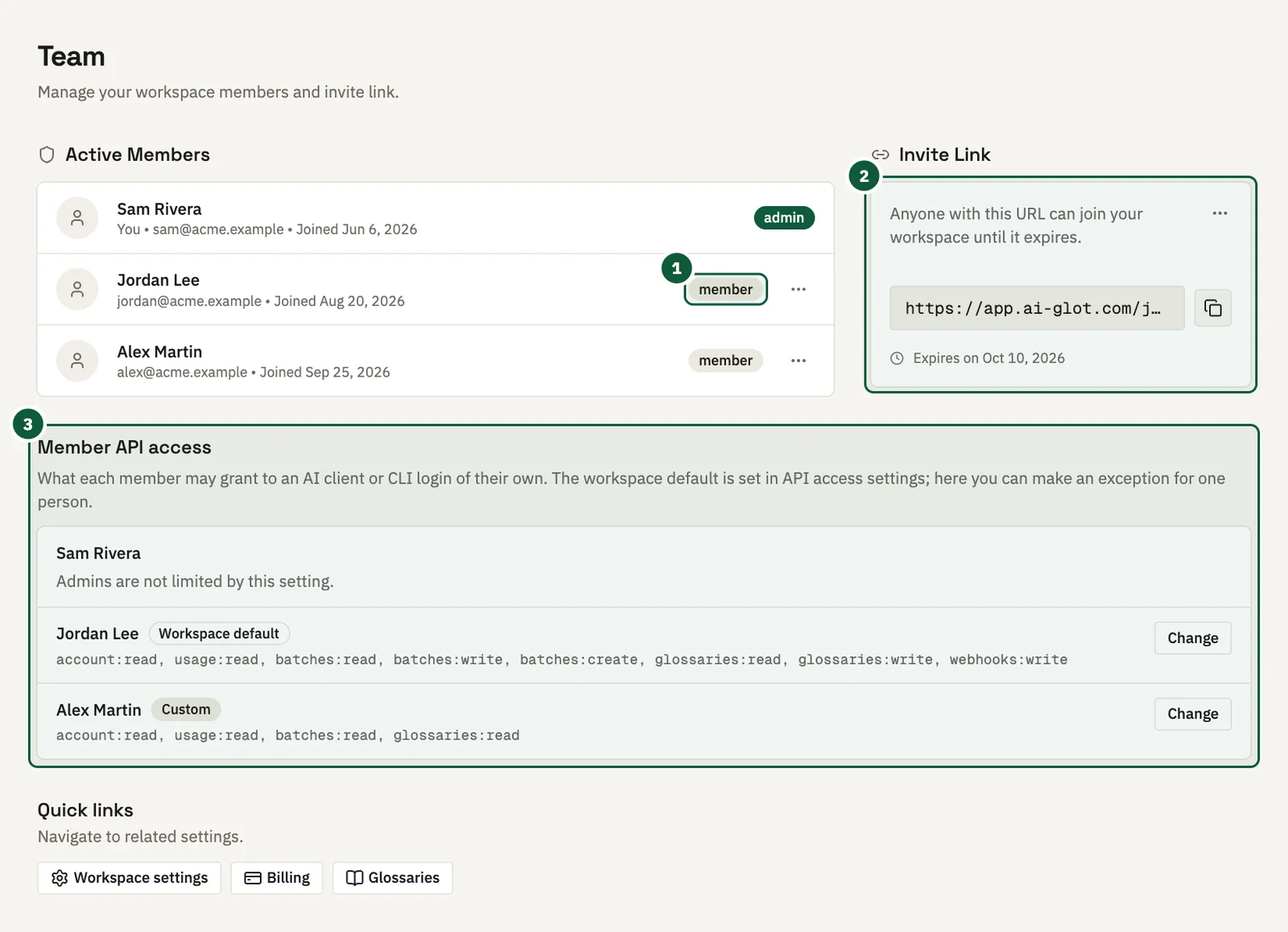Change Jordan Lee's API access
Image resolution: width=1288 pixels, height=932 pixels.
click(x=1192, y=638)
